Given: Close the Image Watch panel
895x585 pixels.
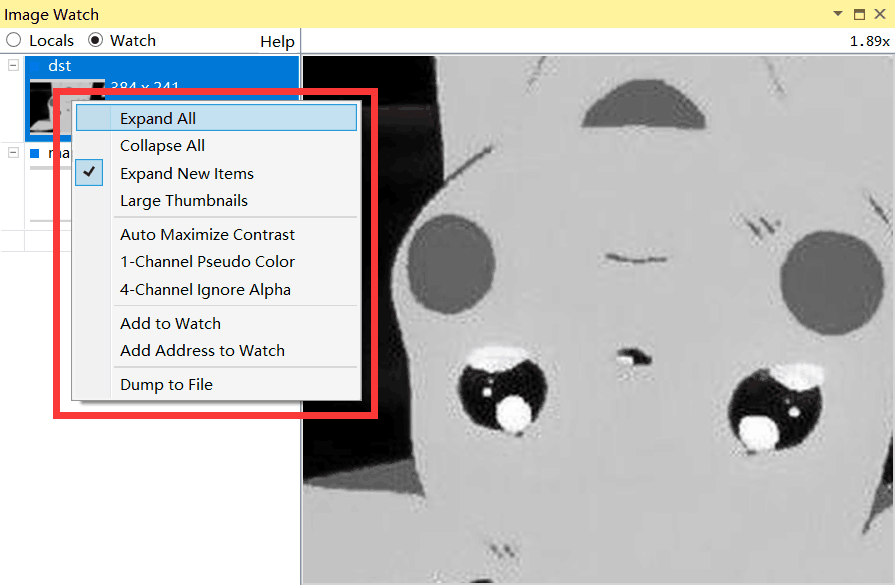Looking at the screenshot, I should coord(880,14).
